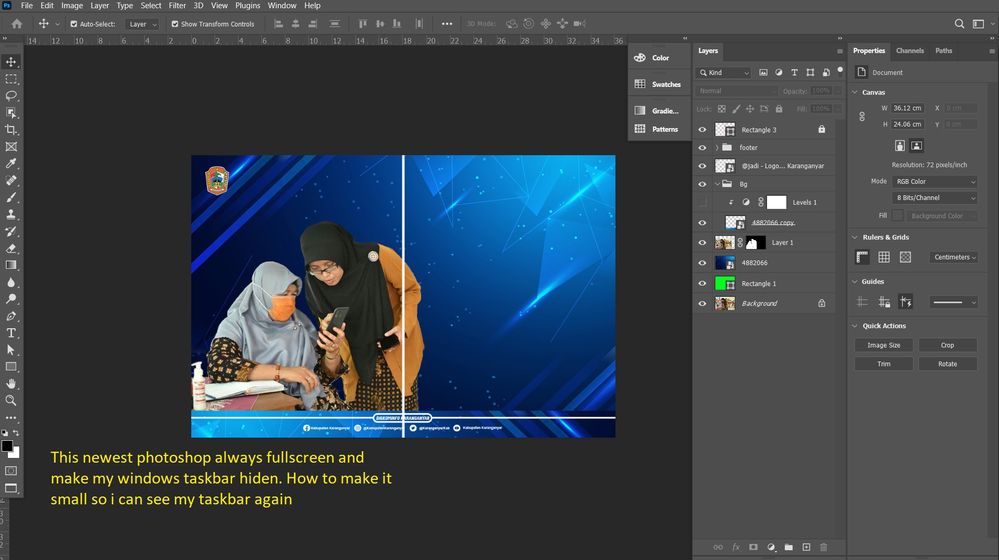
Task: Select the Path Selection tool
Action: point(11,350)
